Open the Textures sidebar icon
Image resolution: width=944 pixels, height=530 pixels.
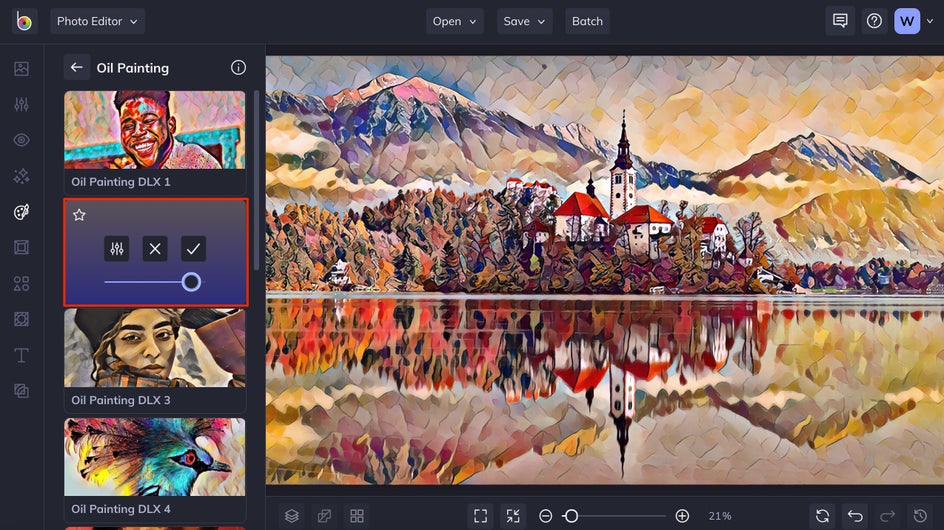click(x=21, y=391)
